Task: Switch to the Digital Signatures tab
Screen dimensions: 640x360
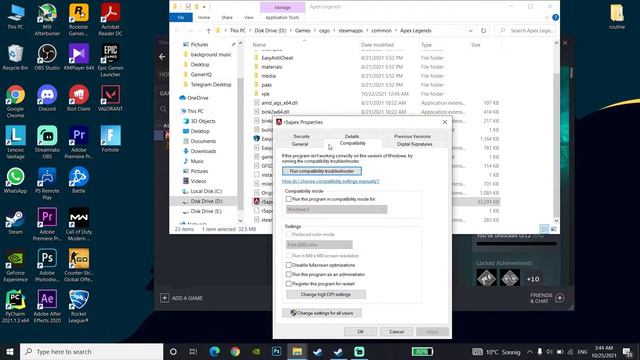Action: pos(414,144)
